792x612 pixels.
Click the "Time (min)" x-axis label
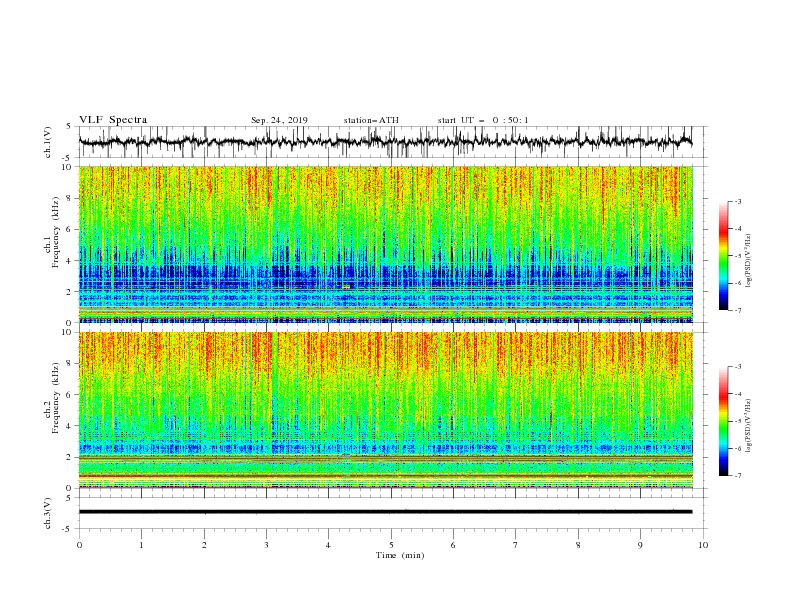tap(400, 555)
